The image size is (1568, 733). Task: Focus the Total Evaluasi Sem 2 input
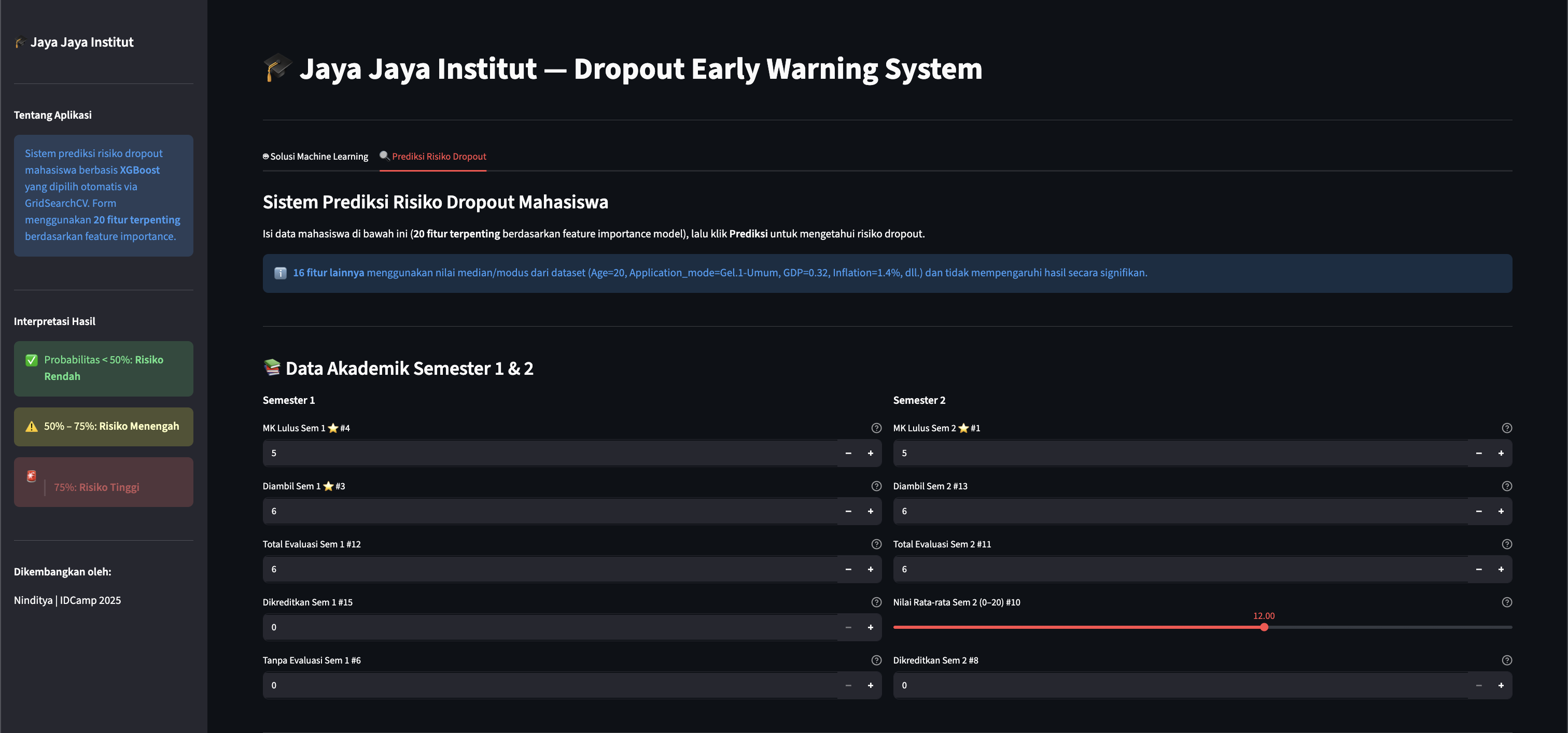coord(1181,569)
